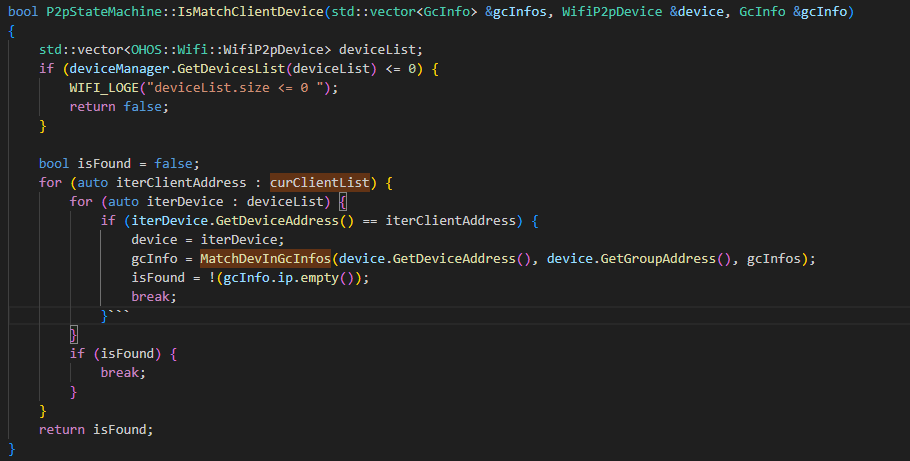Click the bracket-matched brace after deviceList)
Image resolution: width=910 pixels, height=461 pixels.
[343, 201]
